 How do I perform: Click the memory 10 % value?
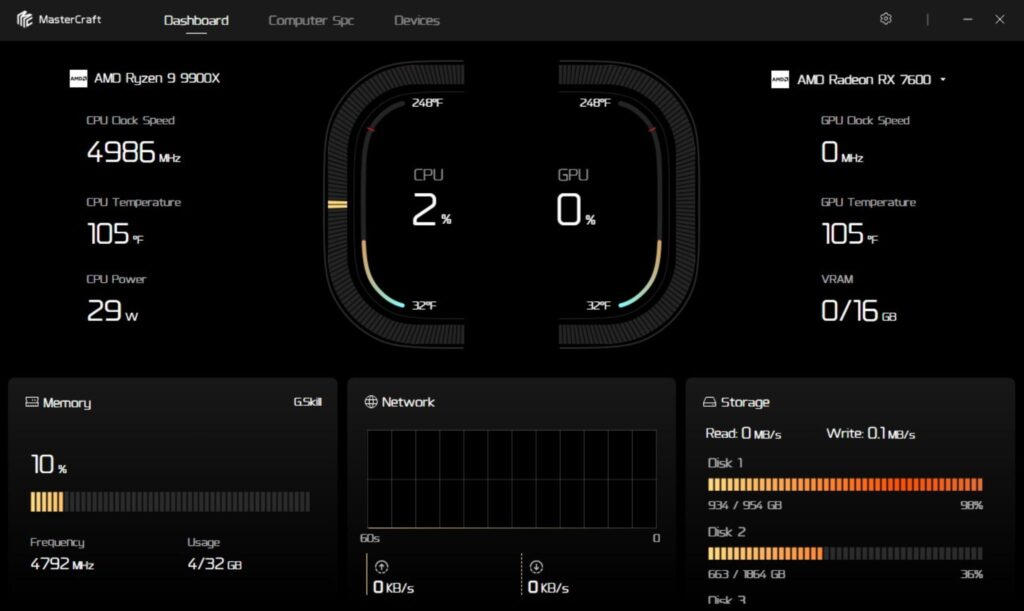49,465
